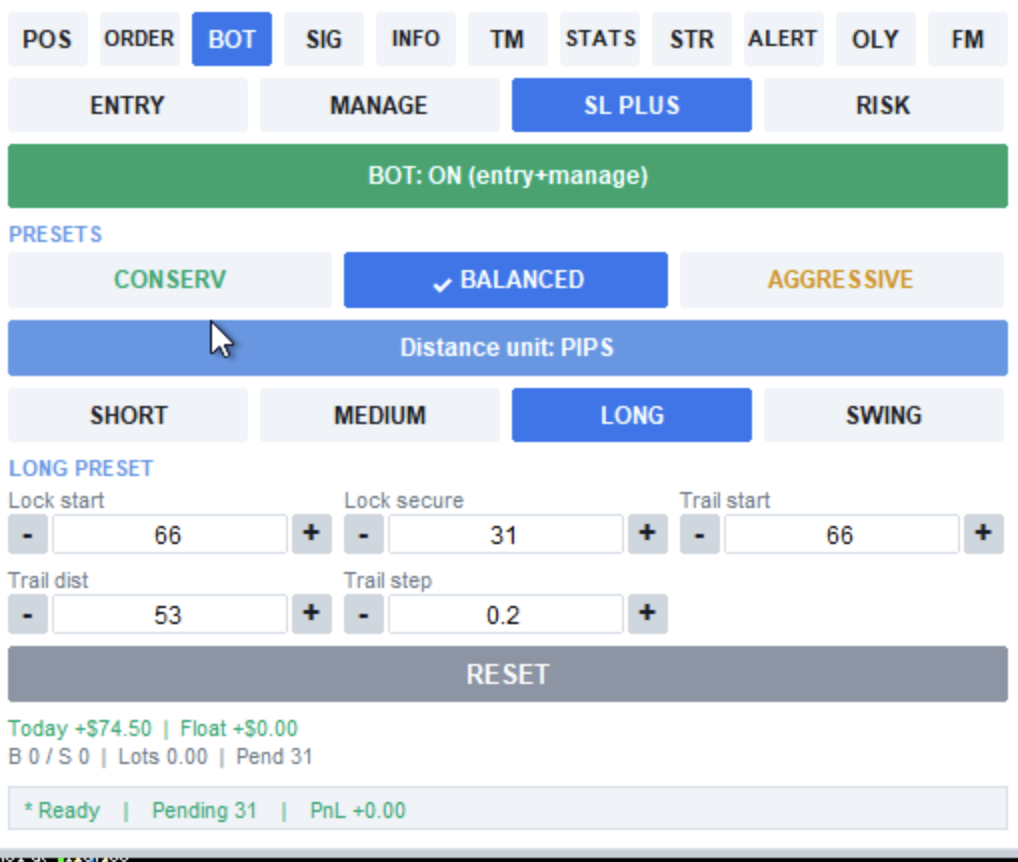
Task: Open the SIG tab
Action: tap(324, 39)
